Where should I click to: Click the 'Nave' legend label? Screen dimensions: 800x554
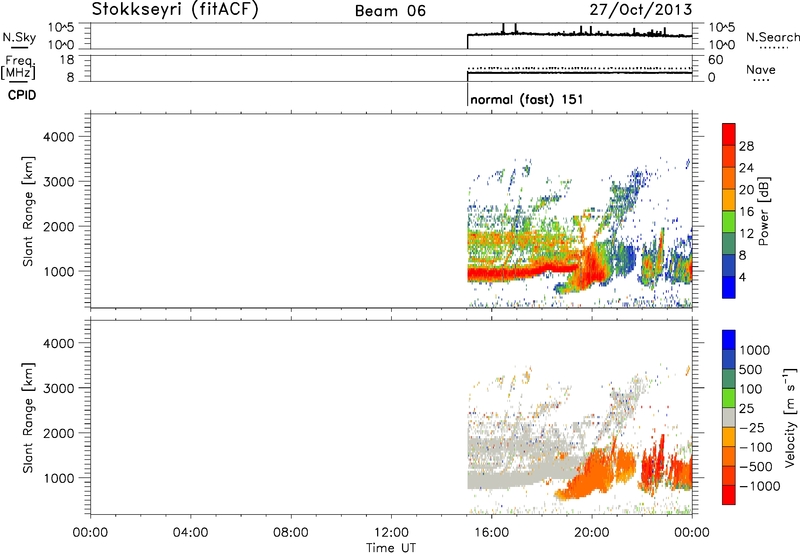pyautogui.click(x=760, y=70)
